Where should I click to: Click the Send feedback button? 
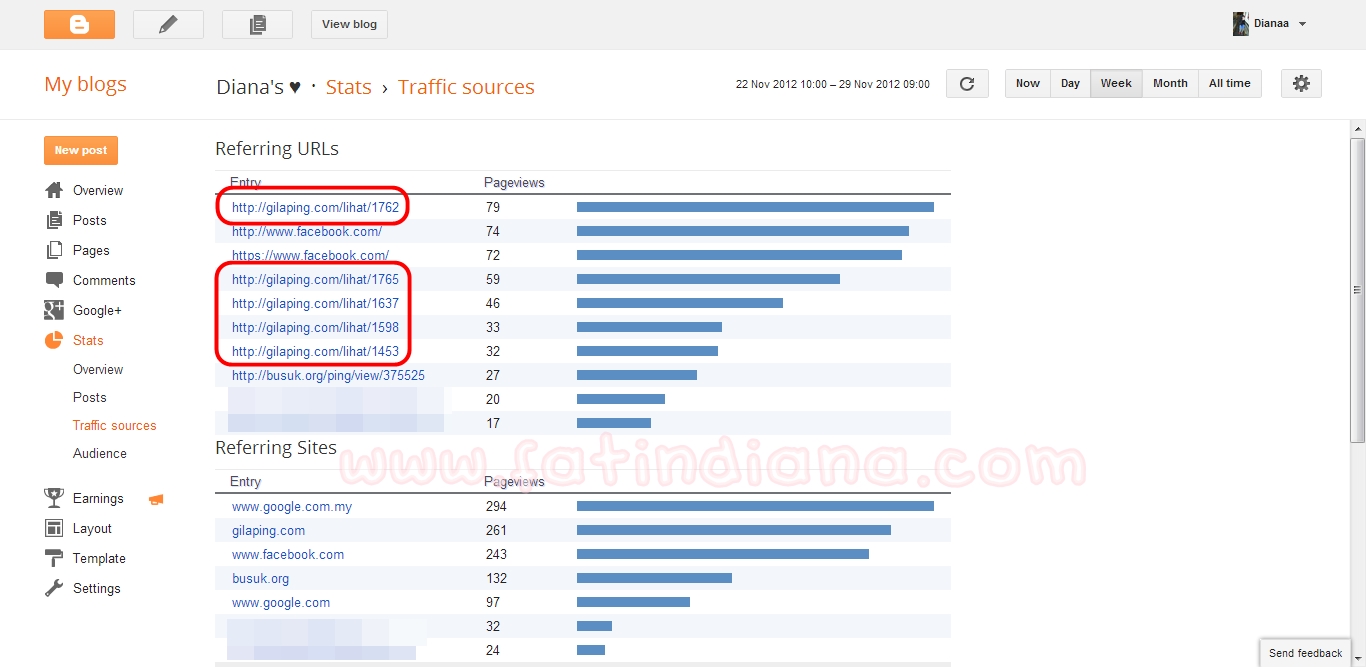1305,653
